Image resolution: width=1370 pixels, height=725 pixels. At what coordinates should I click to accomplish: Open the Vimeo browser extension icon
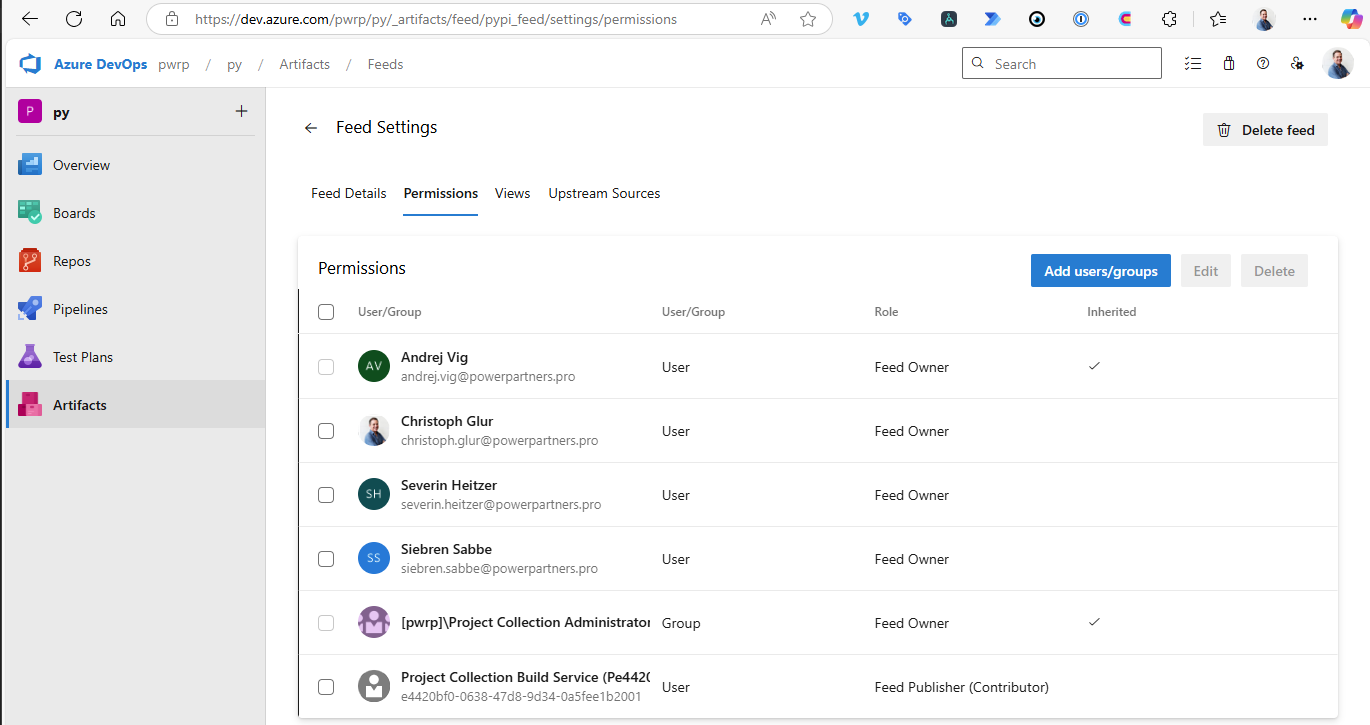point(861,19)
